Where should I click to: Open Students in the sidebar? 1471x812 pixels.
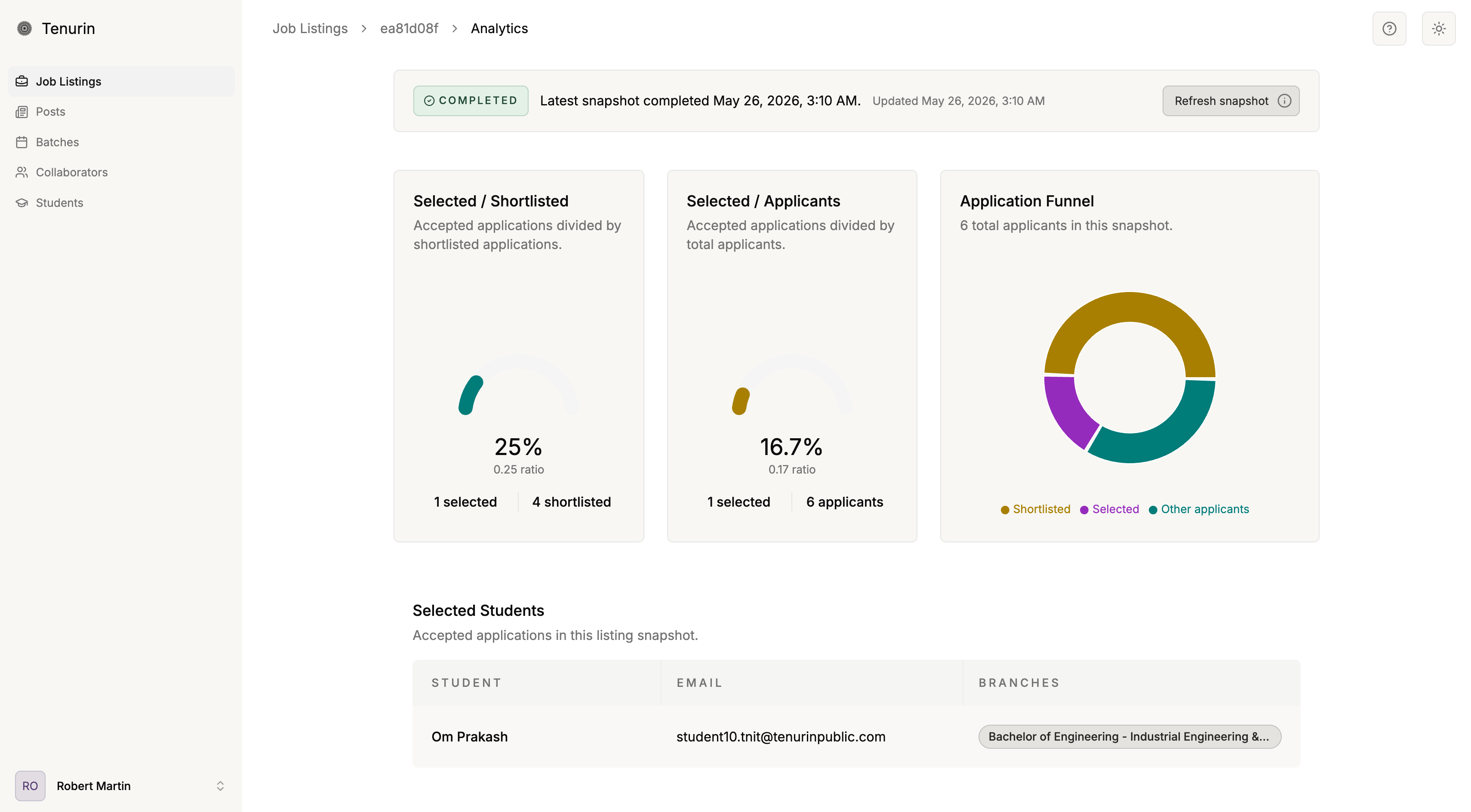point(121,203)
